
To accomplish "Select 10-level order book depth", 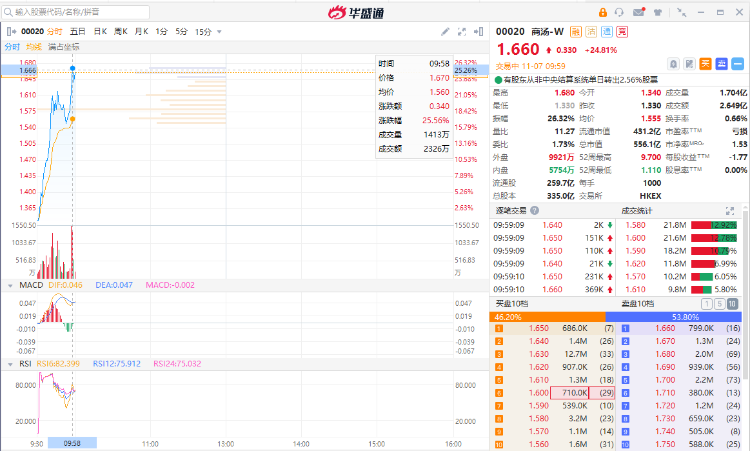I will pyautogui.click(x=732, y=303).
